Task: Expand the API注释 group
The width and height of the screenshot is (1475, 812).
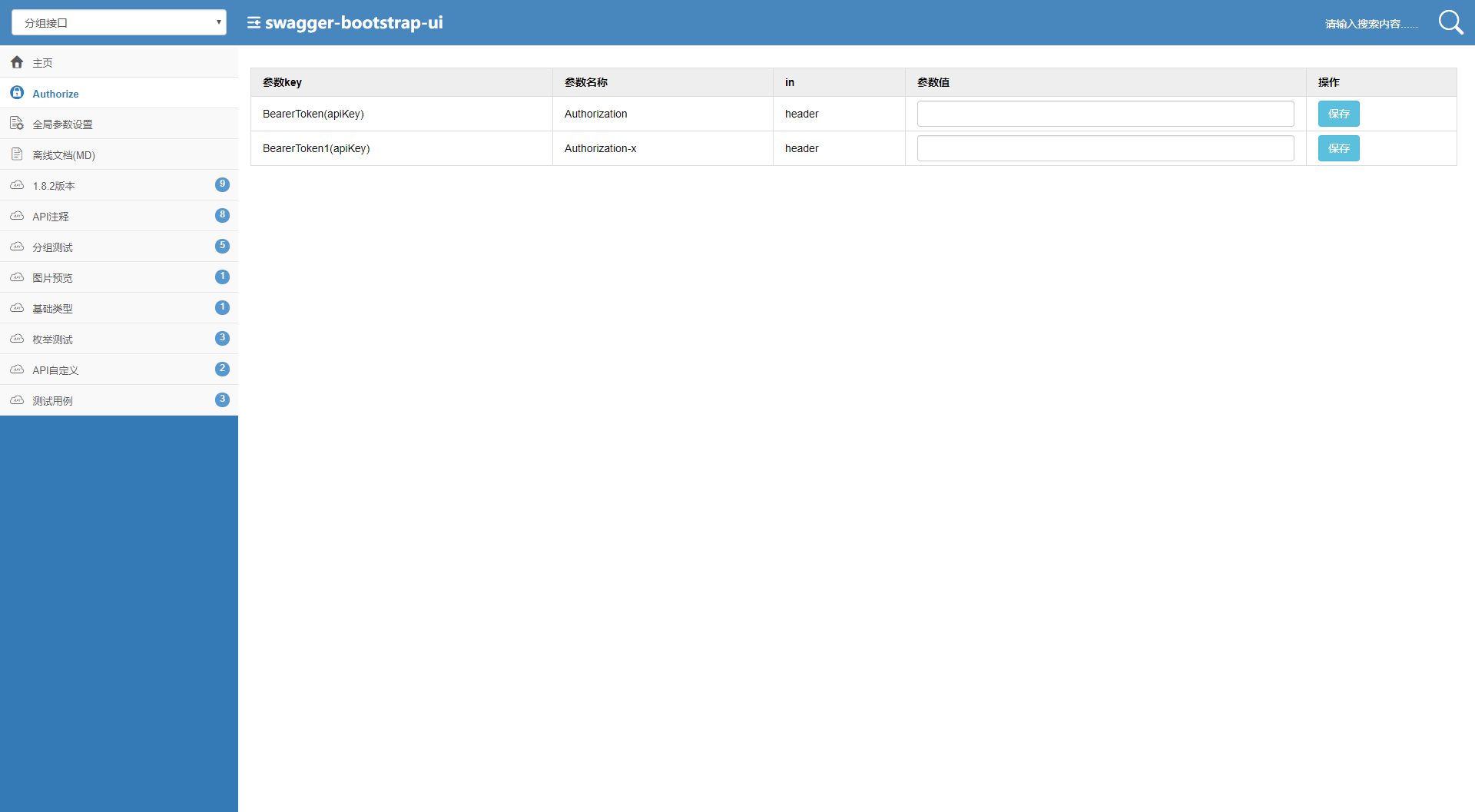Action: tap(119, 216)
